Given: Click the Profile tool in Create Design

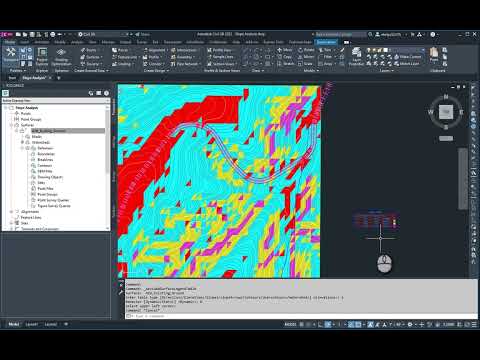Looking at the screenshot, I should tap(152, 57).
